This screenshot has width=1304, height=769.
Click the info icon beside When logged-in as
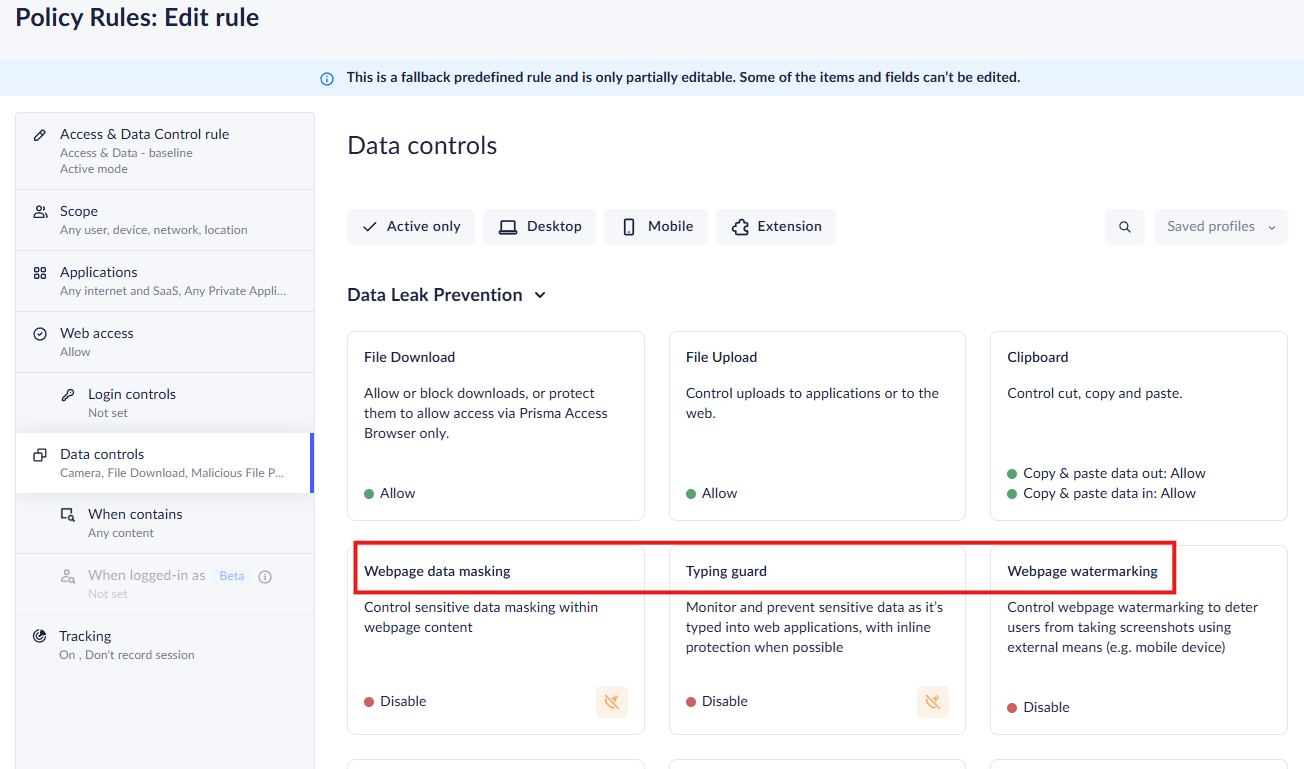[x=264, y=576]
